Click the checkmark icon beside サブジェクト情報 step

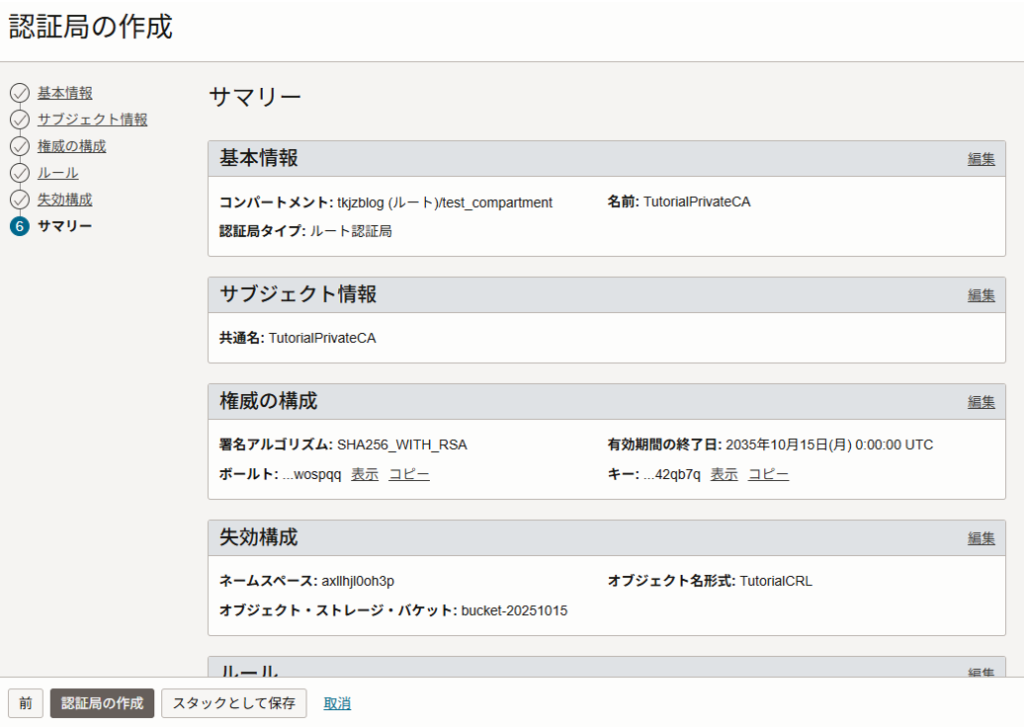19,120
